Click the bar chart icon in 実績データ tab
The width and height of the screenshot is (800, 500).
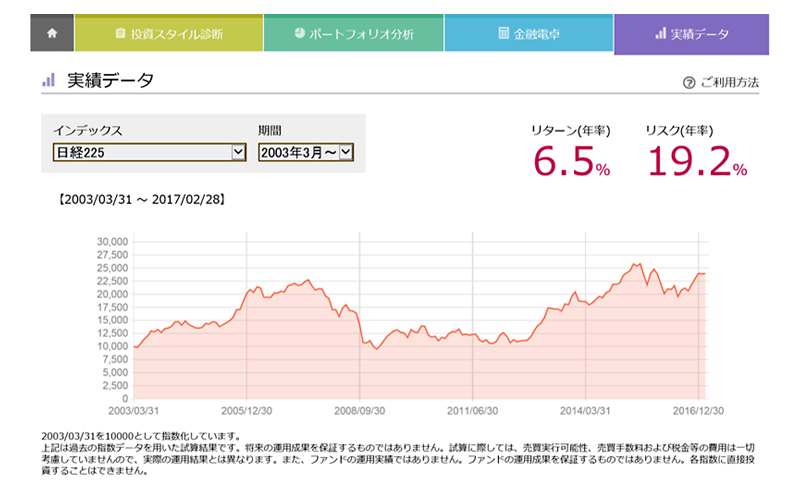pyautogui.click(x=660, y=34)
